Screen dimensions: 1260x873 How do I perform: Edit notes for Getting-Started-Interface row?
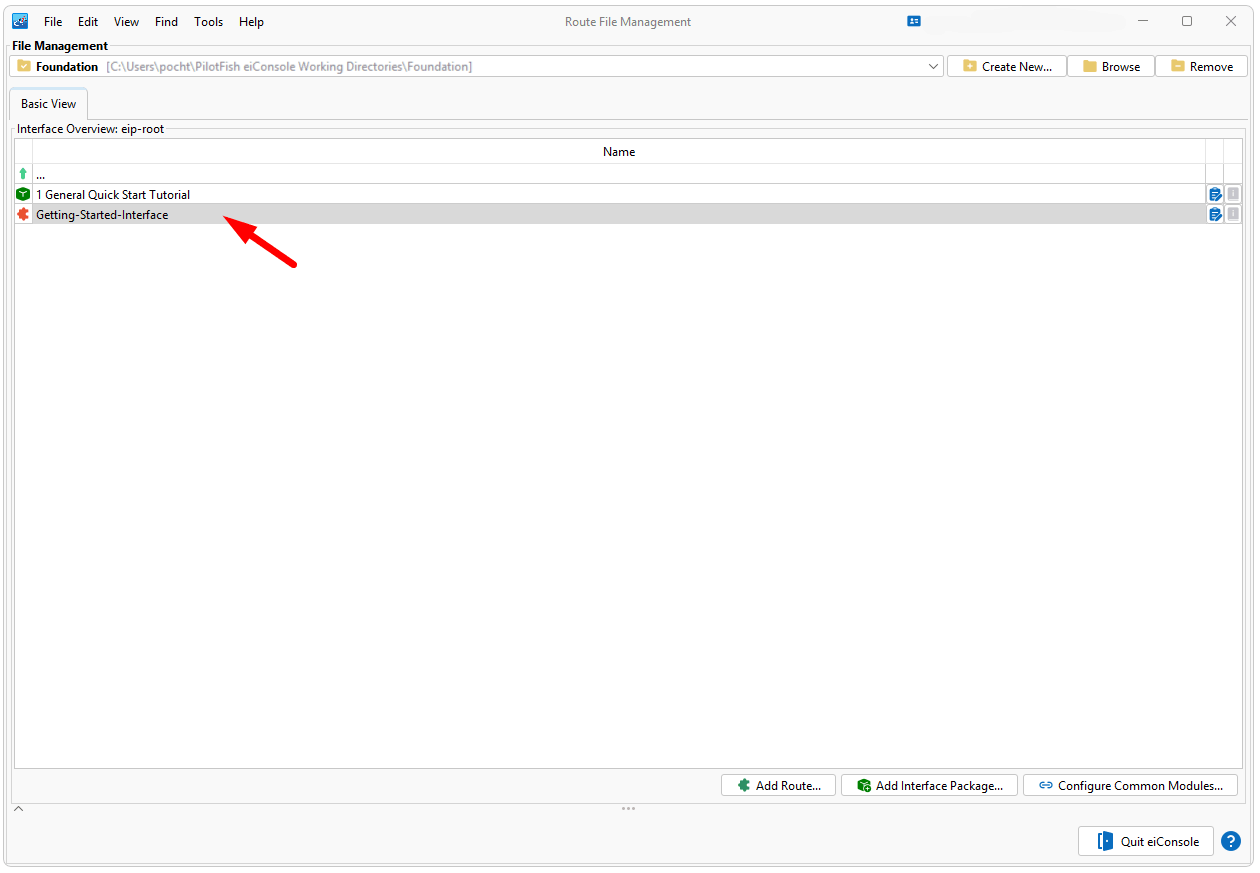click(1215, 214)
